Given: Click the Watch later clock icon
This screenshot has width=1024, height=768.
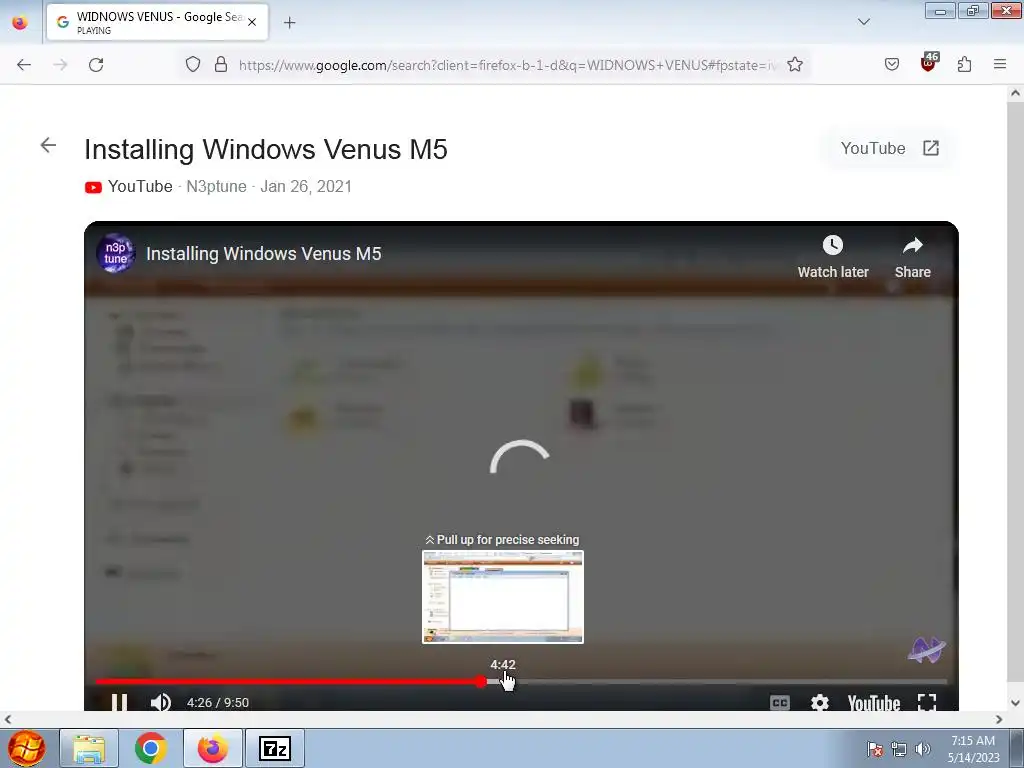Looking at the screenshot, I should point(833,246).
